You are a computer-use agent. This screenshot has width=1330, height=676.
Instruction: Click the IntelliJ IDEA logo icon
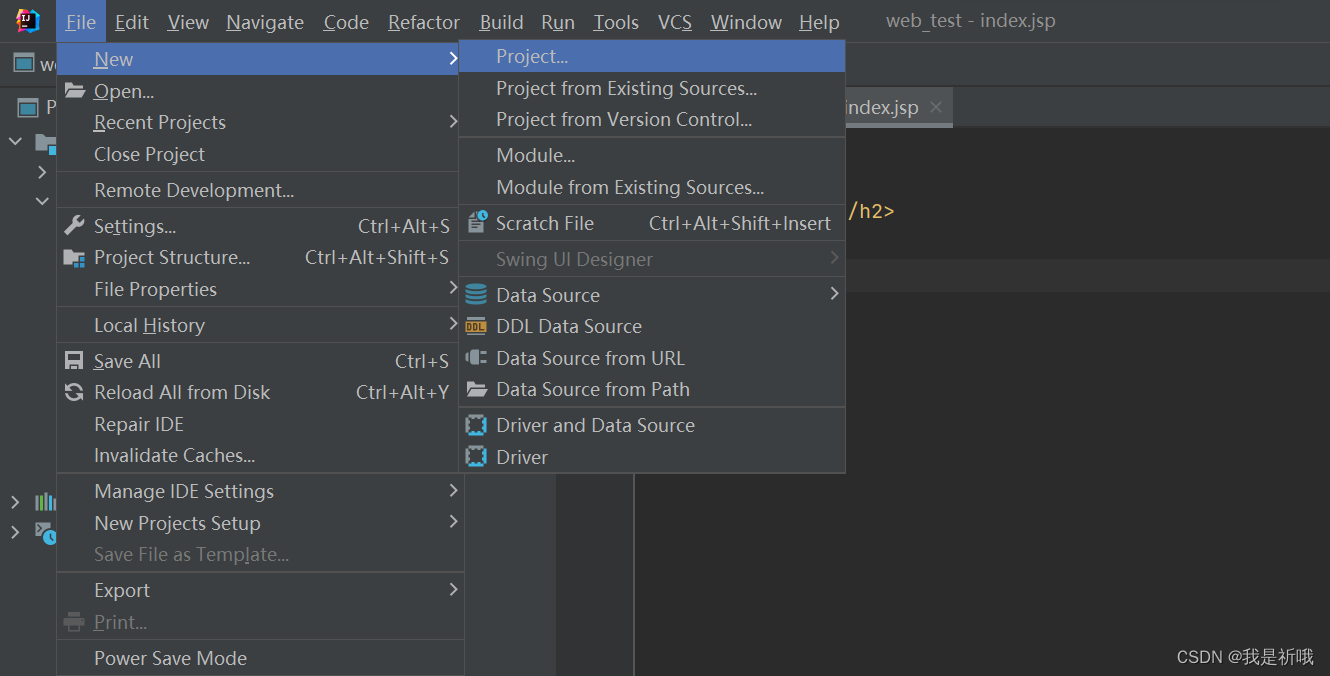[x=28, y=21]
